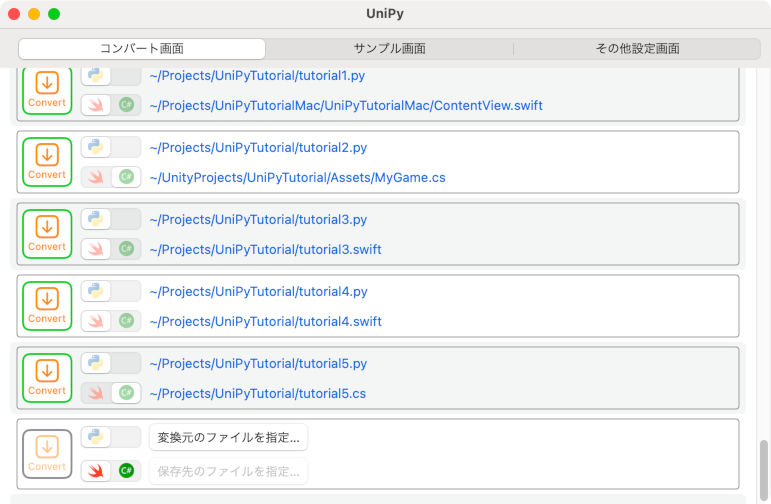Switch to サンプル画面 tab
Screen dimensions: 771x504
(x=389, y=49)
